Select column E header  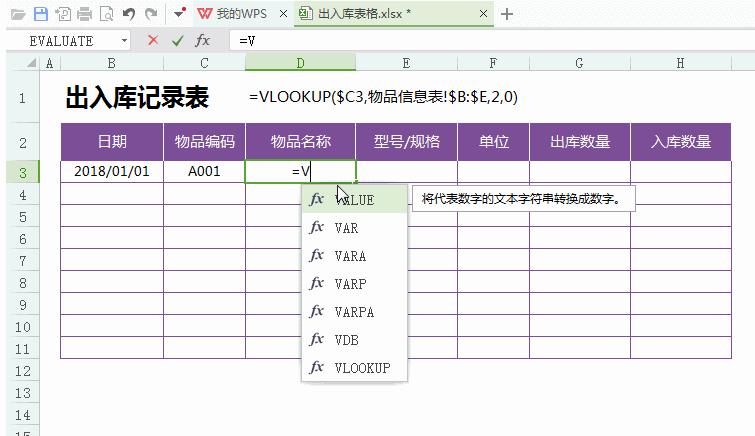(406, 63)
